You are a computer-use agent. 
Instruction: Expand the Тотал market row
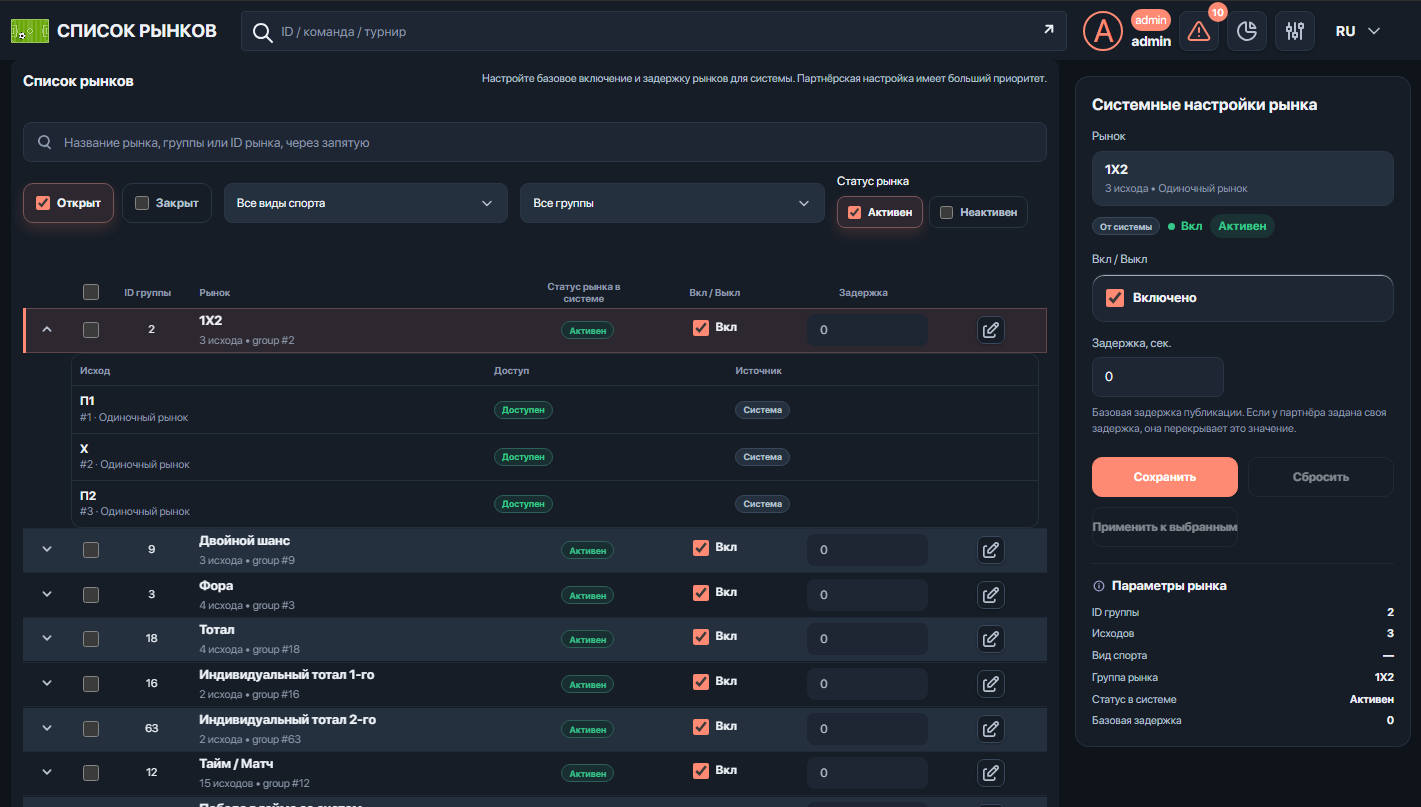(x=46, y=638)
